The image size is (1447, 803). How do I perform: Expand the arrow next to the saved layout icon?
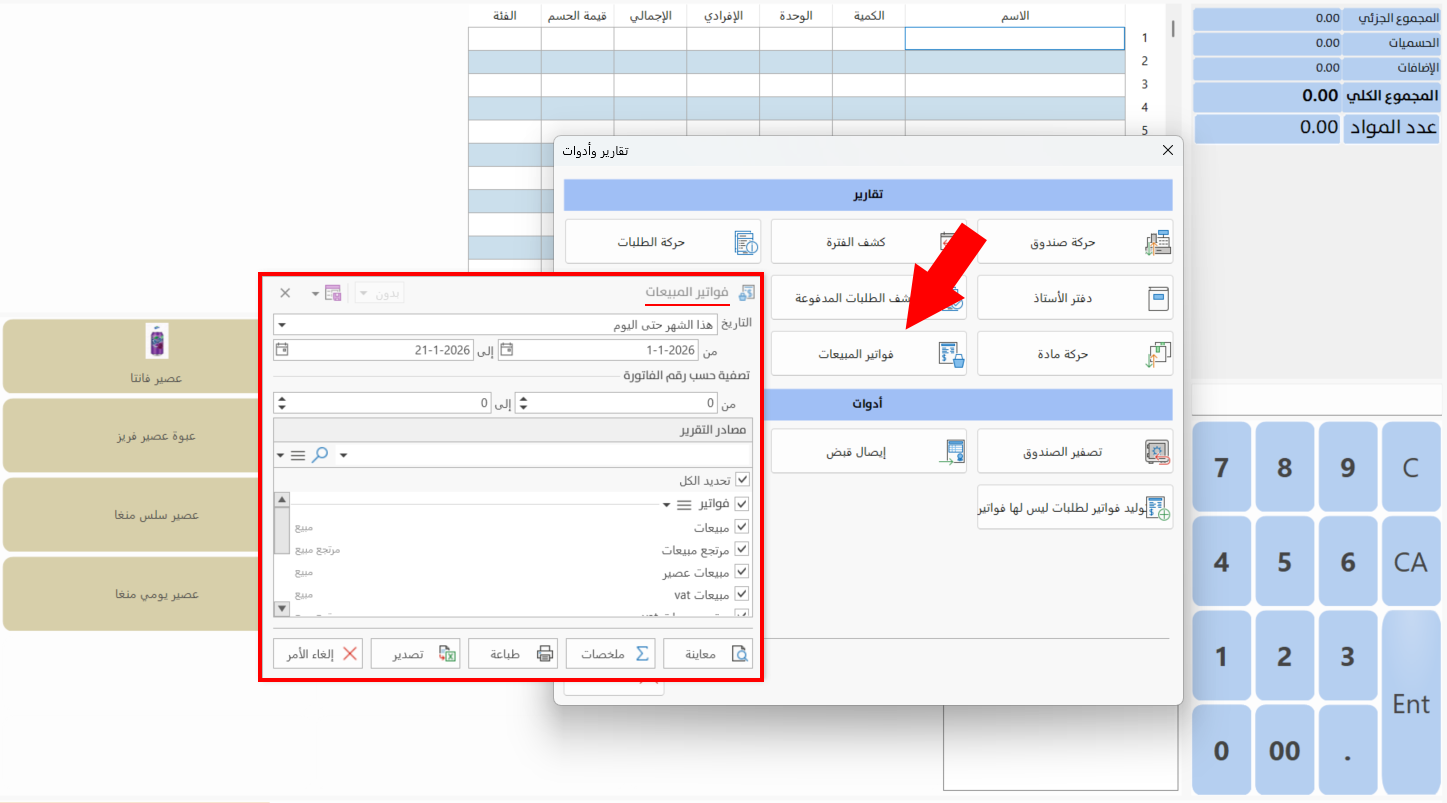(315, 294)
